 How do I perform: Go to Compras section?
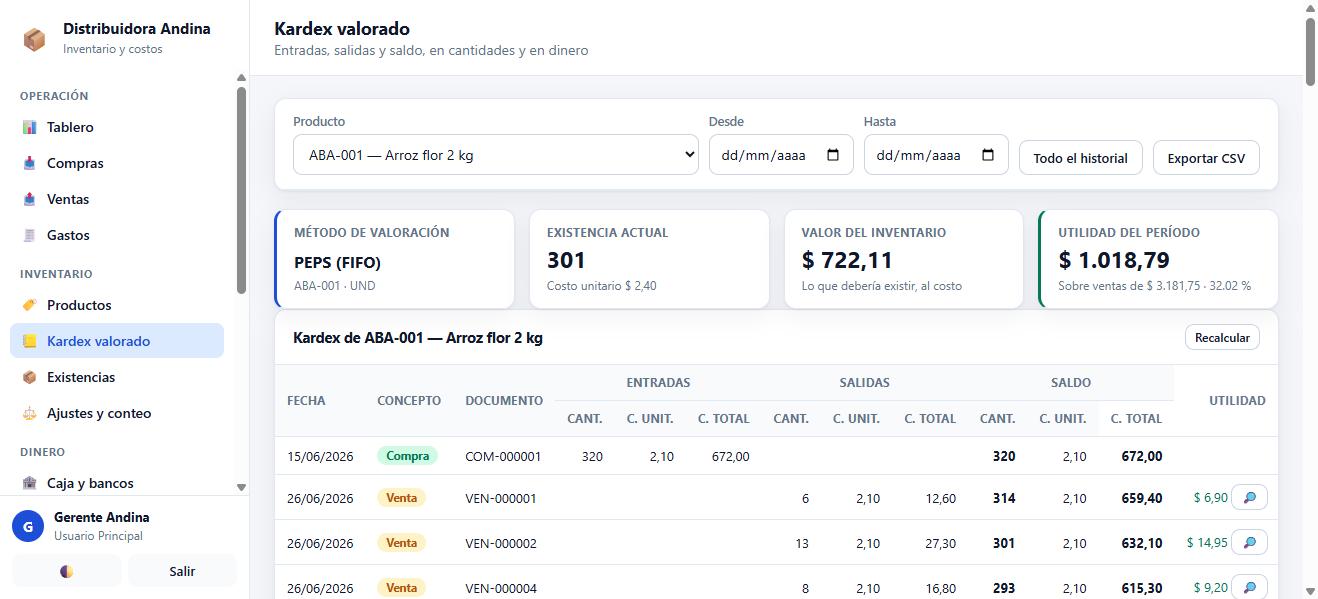click(117, 163)
